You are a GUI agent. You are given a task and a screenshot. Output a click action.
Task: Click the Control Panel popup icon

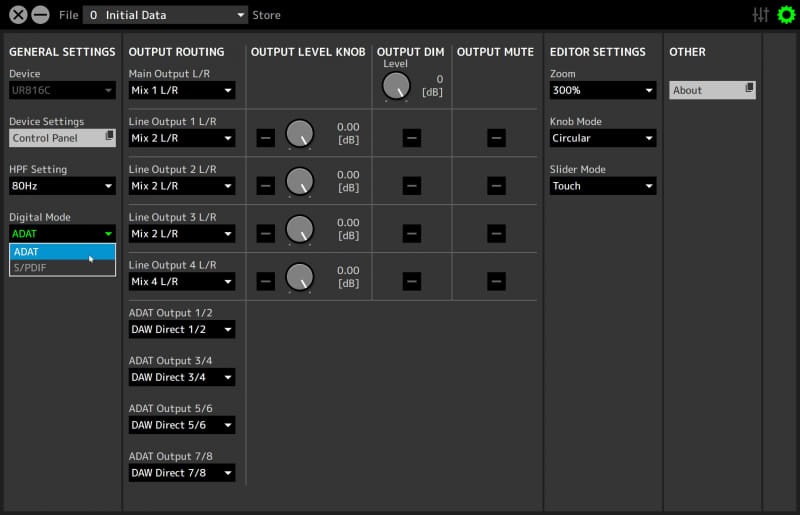[109, 136]
